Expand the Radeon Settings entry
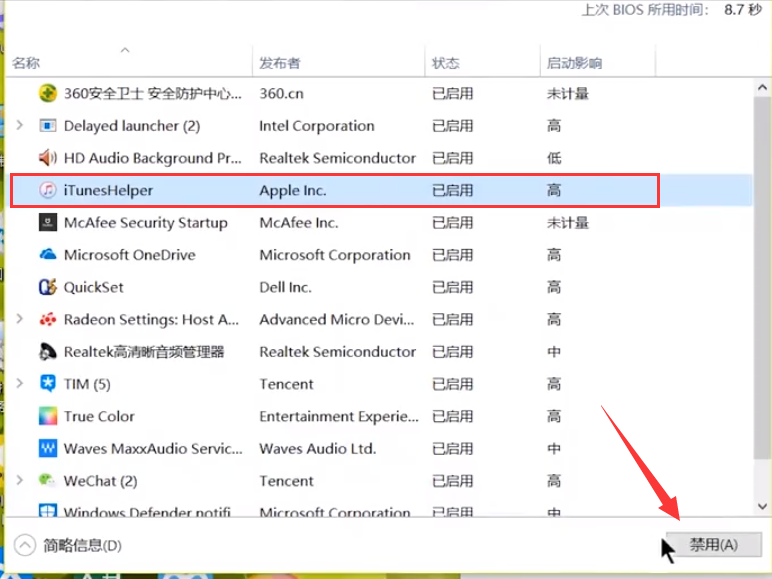Screen dimensions: 772x579 point(20,320)
